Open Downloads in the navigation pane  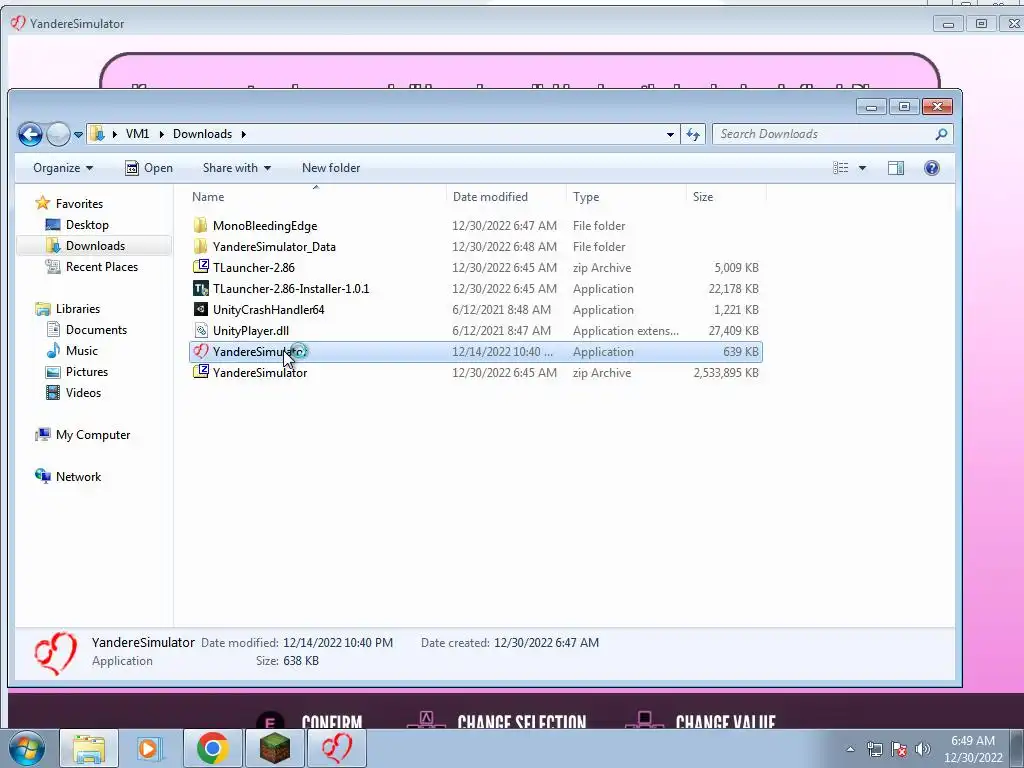click(x=95, y=246)
